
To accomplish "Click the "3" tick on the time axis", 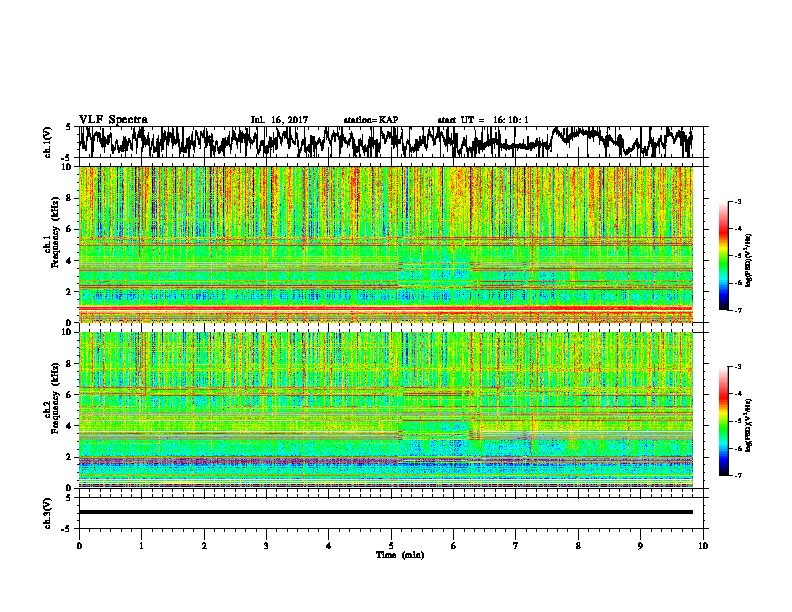I will pos(266,546).
